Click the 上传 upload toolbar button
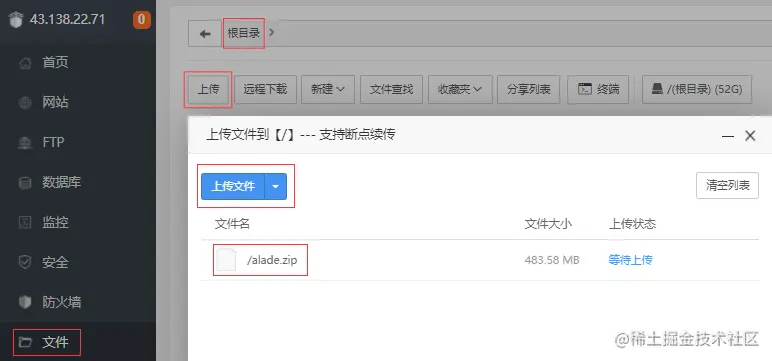Image resolution: width=772 pixels, height=361 pixels. pos(208,89)
